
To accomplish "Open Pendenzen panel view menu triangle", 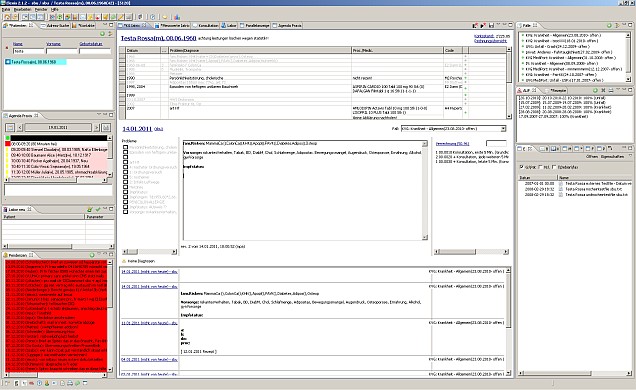I will pos(99,255).
